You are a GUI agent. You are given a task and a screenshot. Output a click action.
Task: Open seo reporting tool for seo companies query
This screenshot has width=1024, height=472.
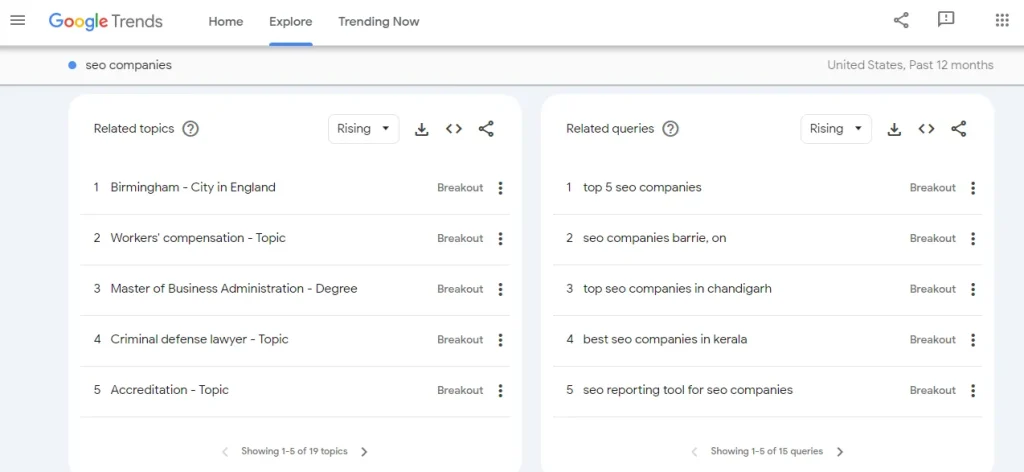688,390
